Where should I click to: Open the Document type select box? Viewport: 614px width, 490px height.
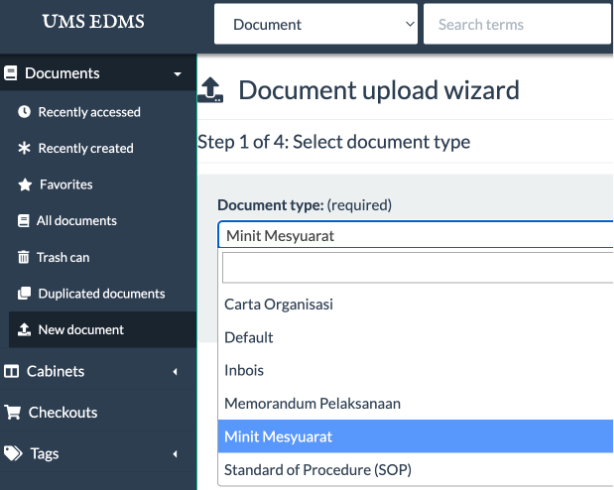pyautogui.click(x=415, y=236)
